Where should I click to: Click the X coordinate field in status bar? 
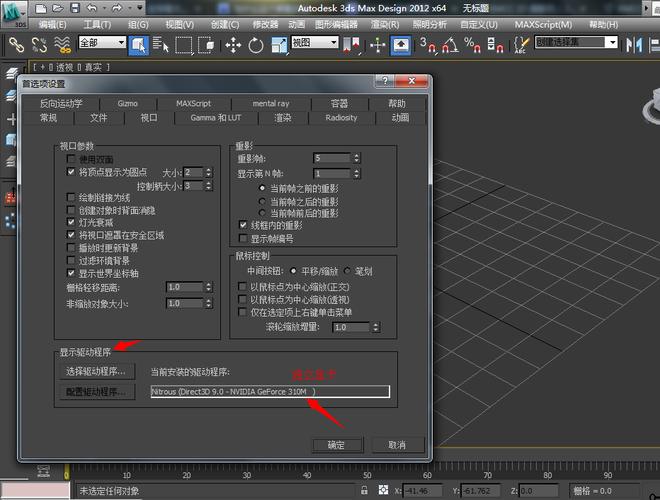[422, 491]
